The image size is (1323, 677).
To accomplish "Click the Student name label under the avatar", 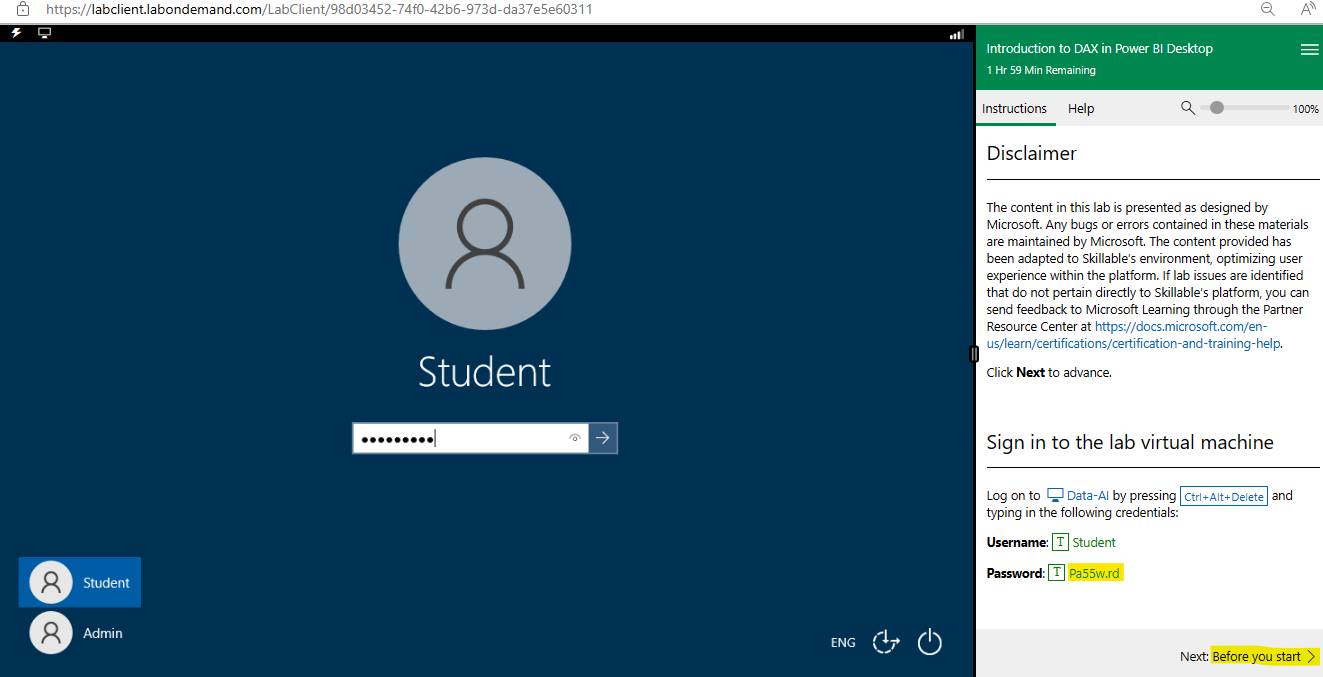I will 485,372.
